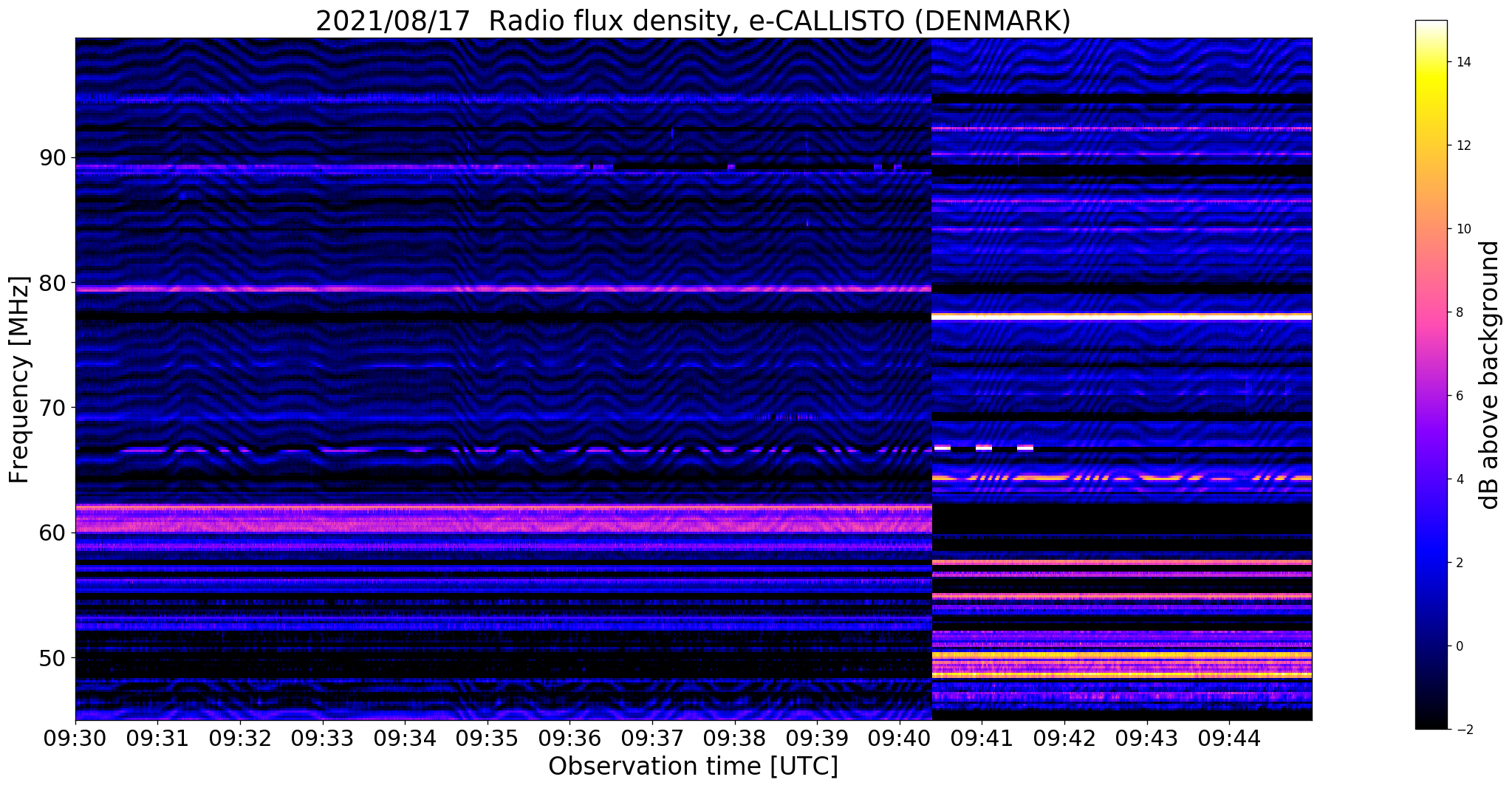The image size is (1512, 788).
Task: Click the 09:40 time tick label
Action: [x=900, y=739]
